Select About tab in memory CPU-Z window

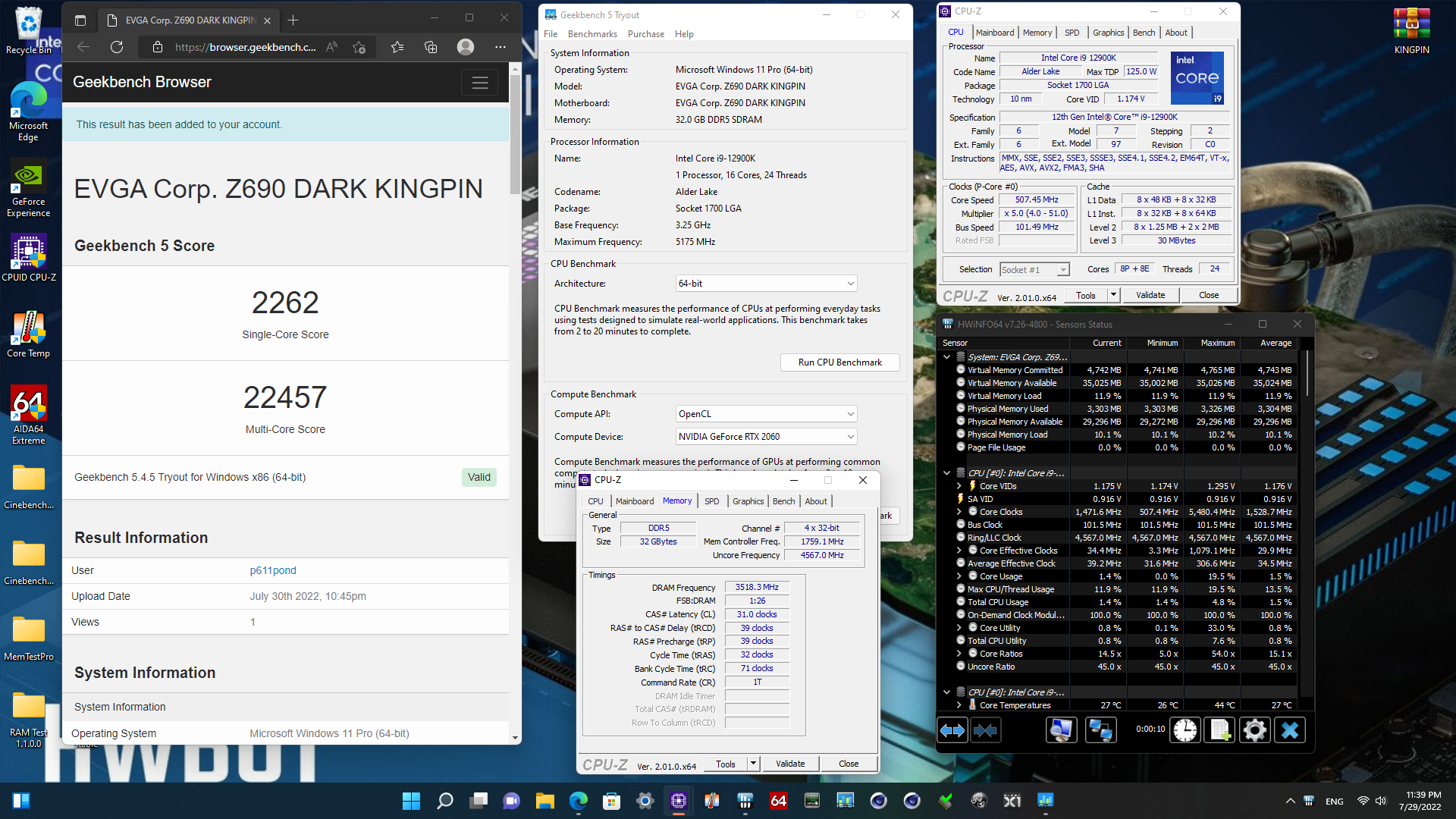816,501
